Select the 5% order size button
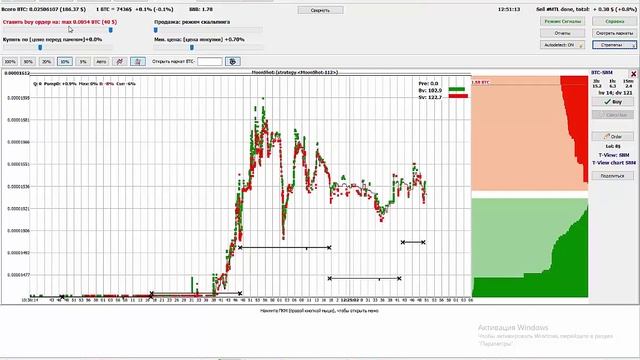Image resolution: width=640 pixels, height=360 pixels. point(83,62)
